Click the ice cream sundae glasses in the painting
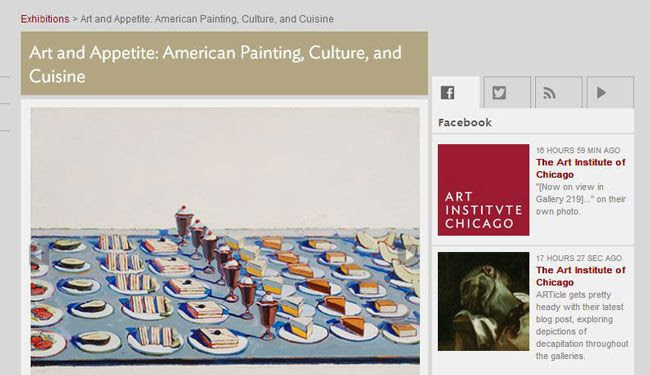This screenshot has height=375, width=650. 226,269
